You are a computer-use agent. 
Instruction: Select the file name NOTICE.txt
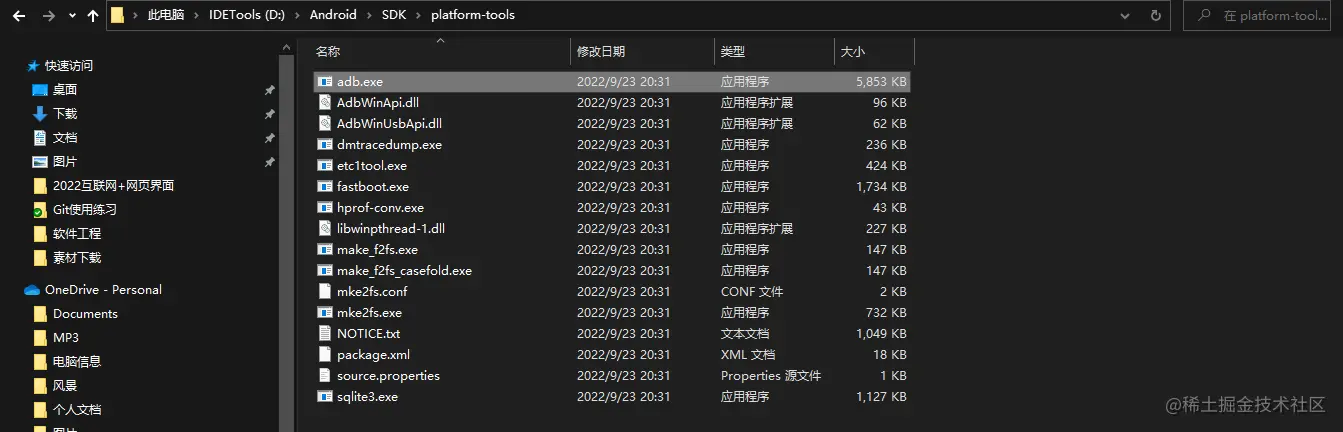click(x=368, y=333)
